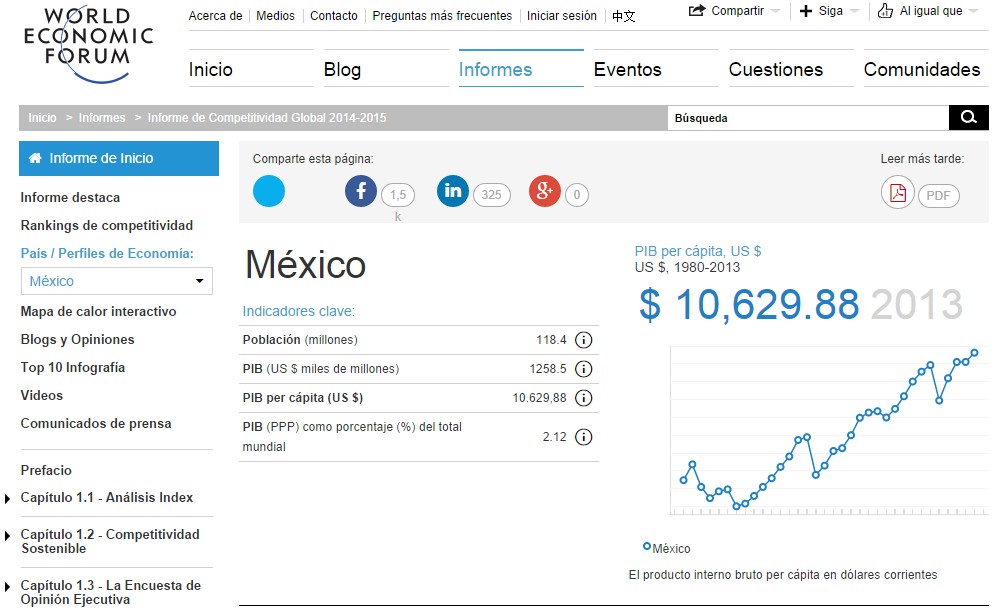Image resolution: width=996 pixels, height=612 pixels.
Task: Click the PDF label button
Action: 938,196
